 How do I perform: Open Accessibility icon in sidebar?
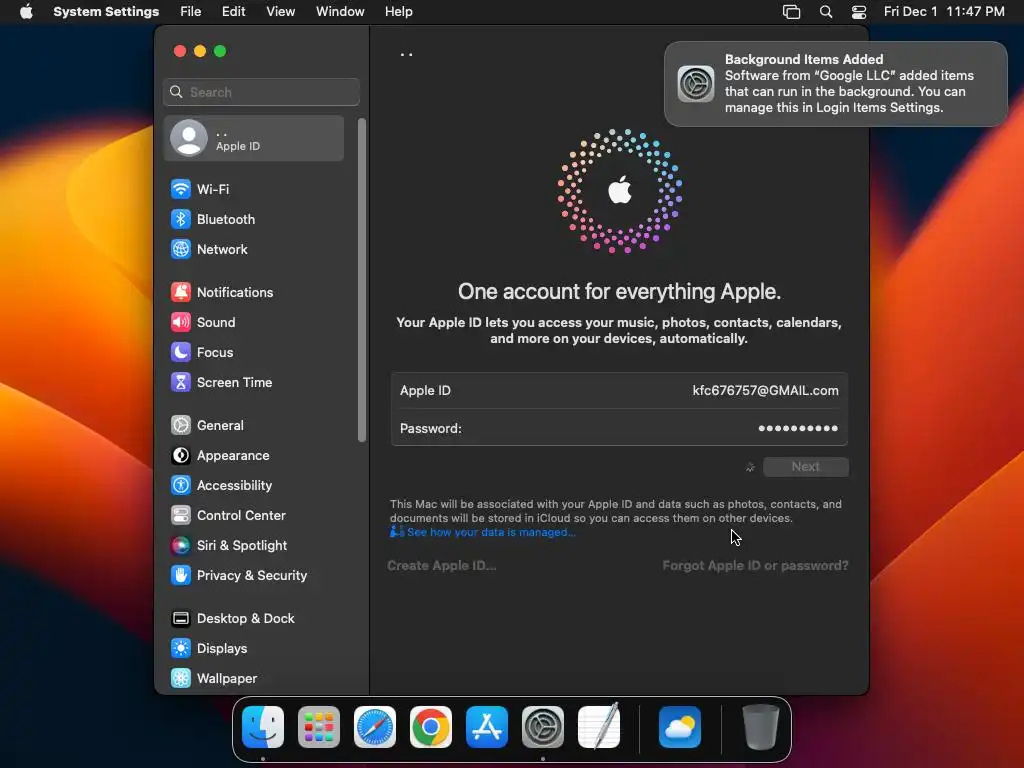pos(181,485)
